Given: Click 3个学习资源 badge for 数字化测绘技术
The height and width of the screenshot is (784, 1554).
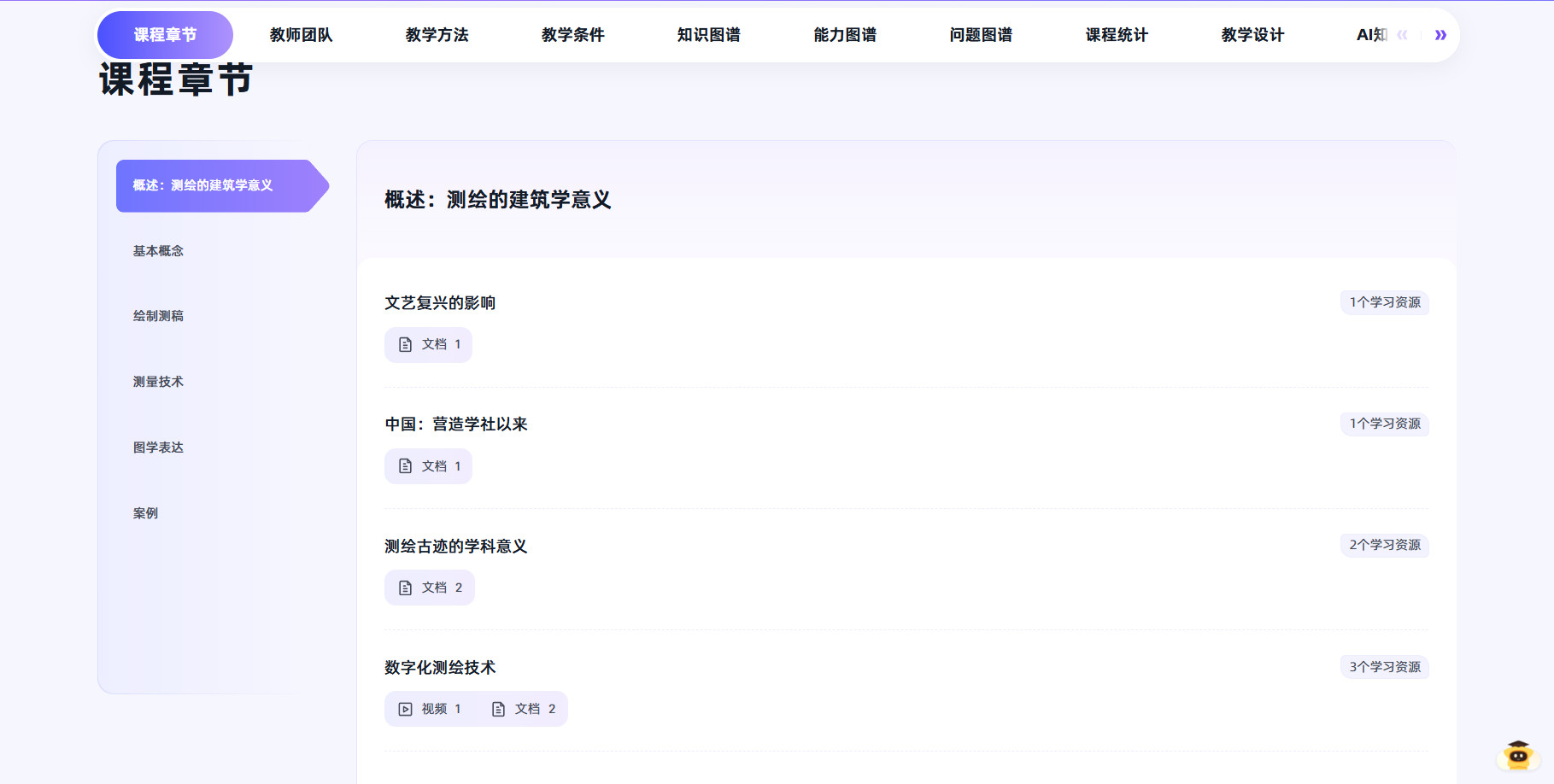Looking at the screenshot, I should point(1384,667).
